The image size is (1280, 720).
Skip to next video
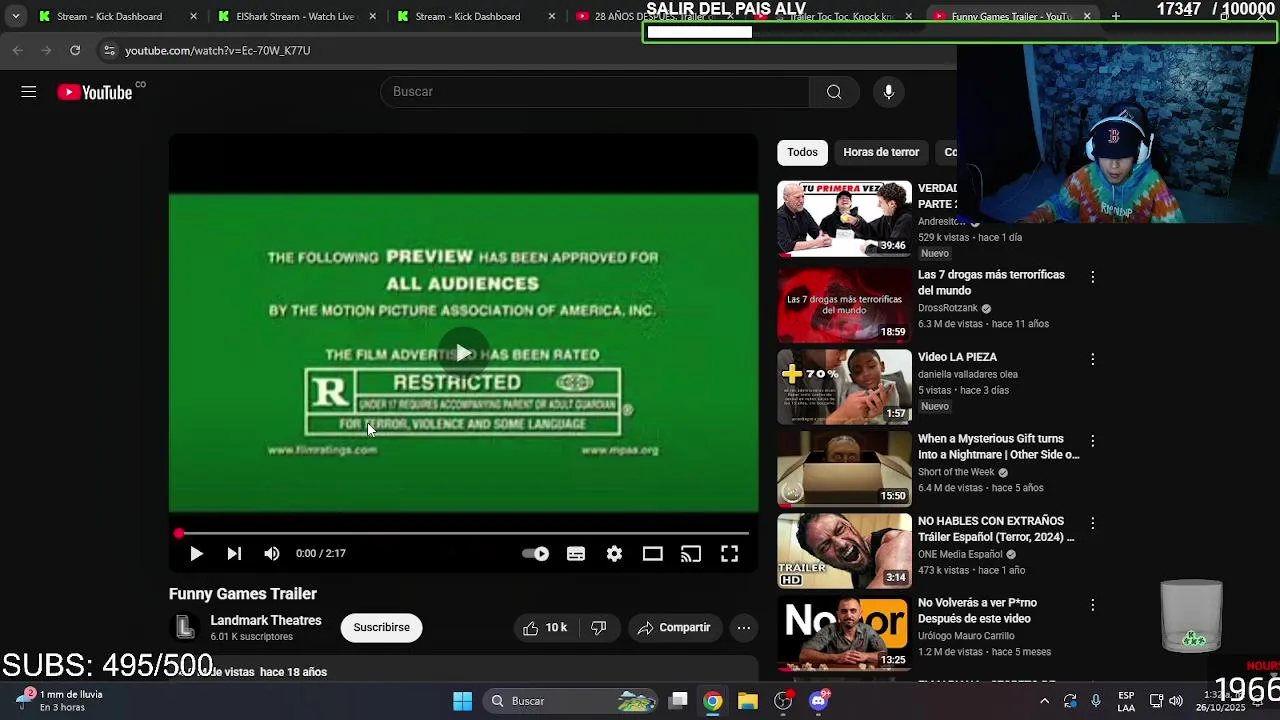click(234, 553)
